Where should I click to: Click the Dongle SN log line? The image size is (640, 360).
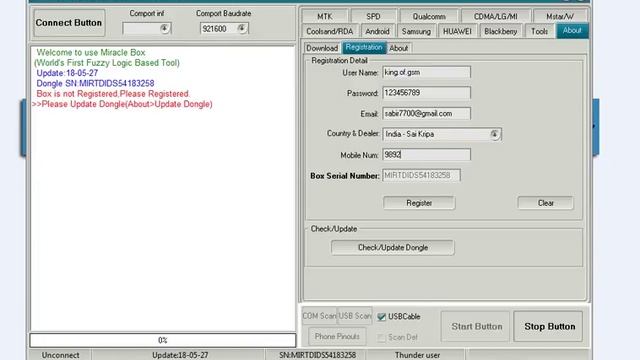[x=95, y=84]
